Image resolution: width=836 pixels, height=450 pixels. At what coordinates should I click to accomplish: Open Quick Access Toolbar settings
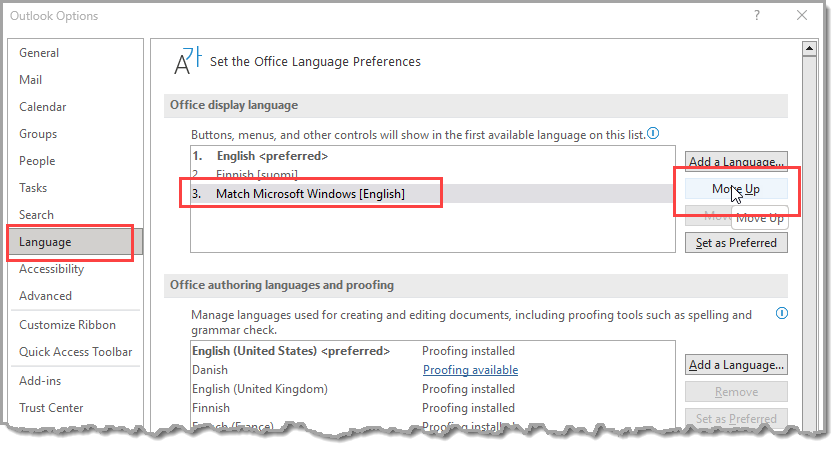tap(76, 352)
